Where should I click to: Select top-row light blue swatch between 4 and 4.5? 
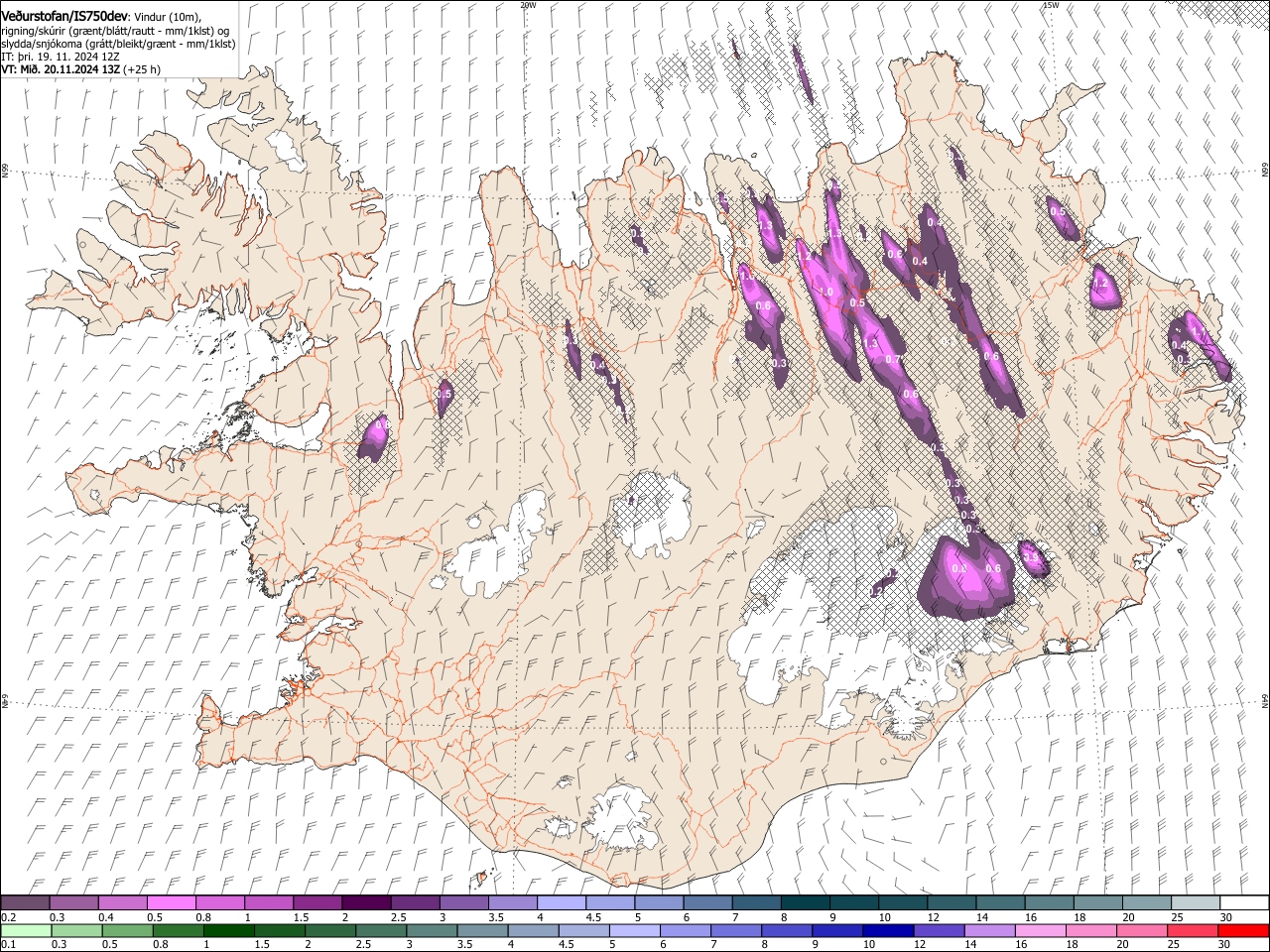(x=561, y=903)
